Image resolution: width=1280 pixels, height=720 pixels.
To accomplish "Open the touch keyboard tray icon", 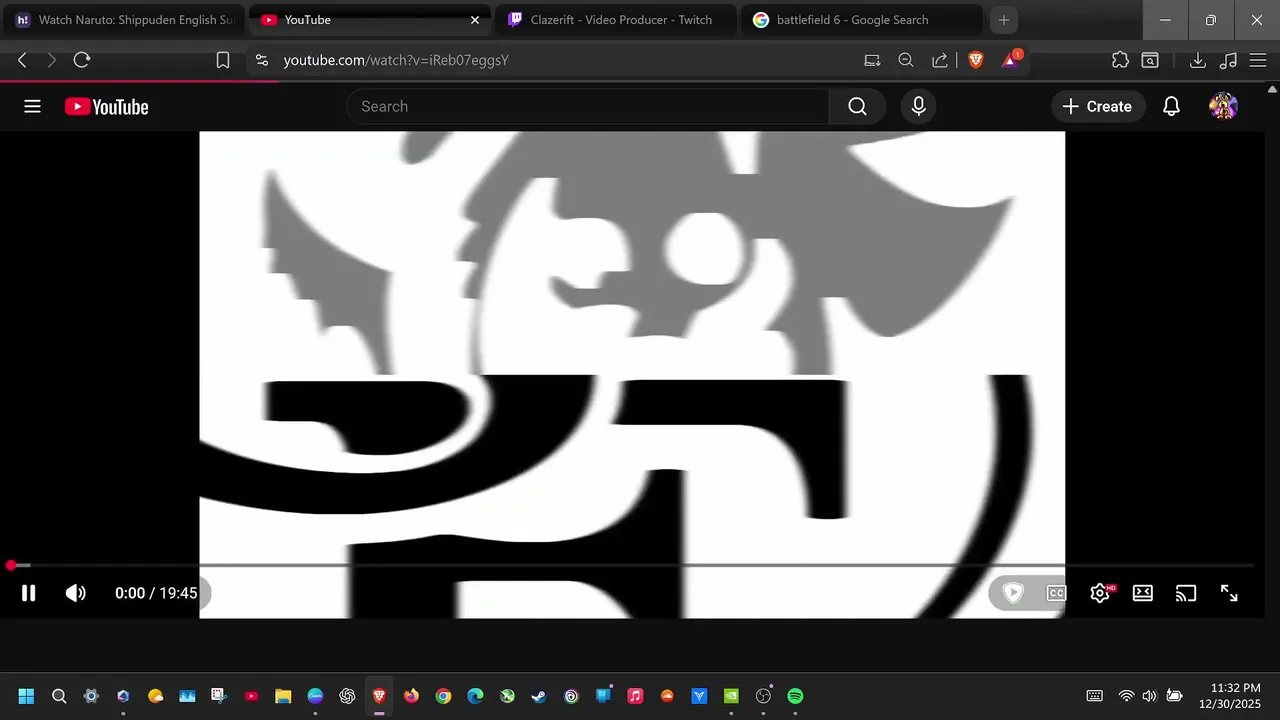I will [1095, 696].
